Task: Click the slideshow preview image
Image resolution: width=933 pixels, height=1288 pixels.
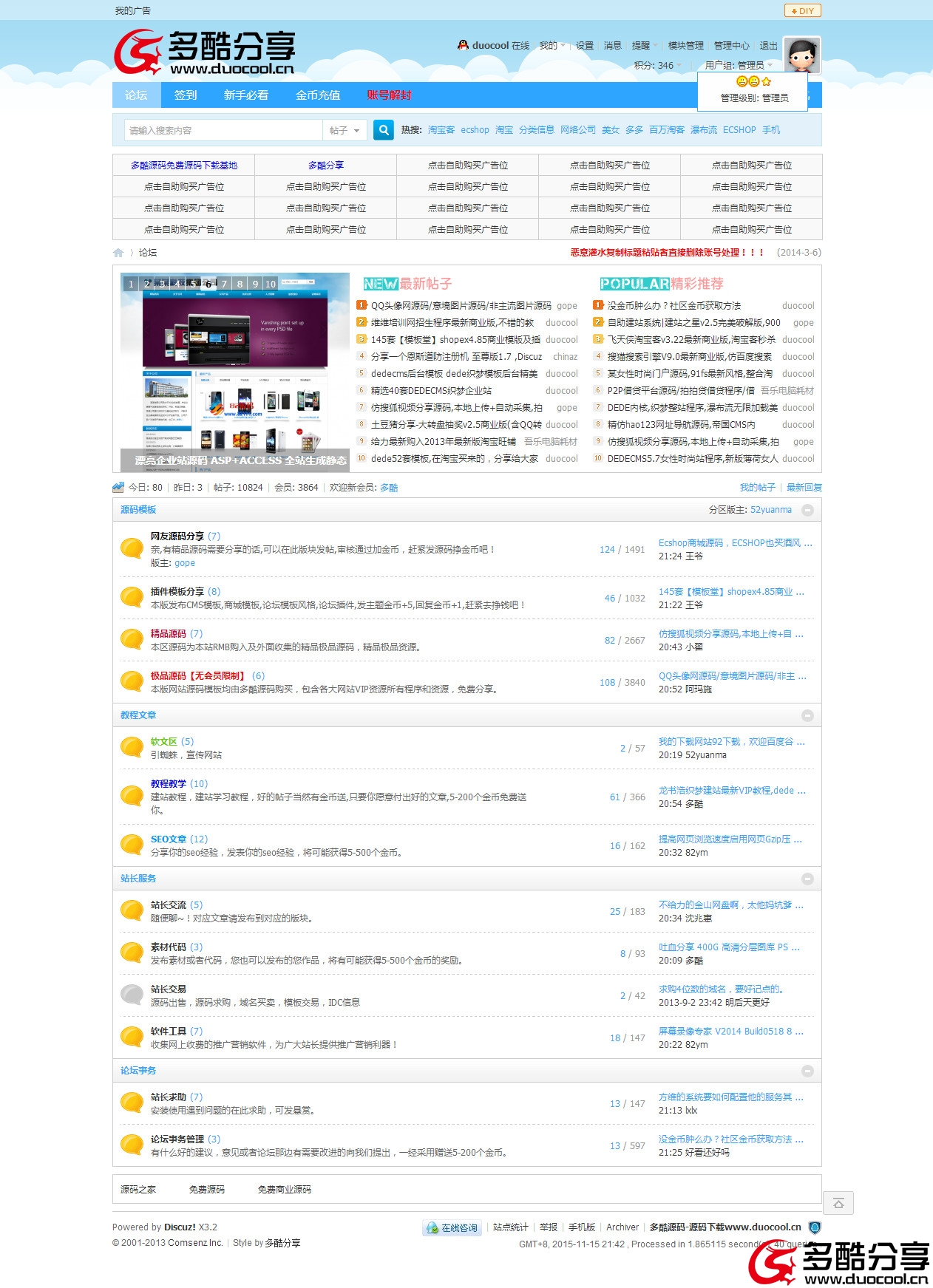Action: pos(235,372)
